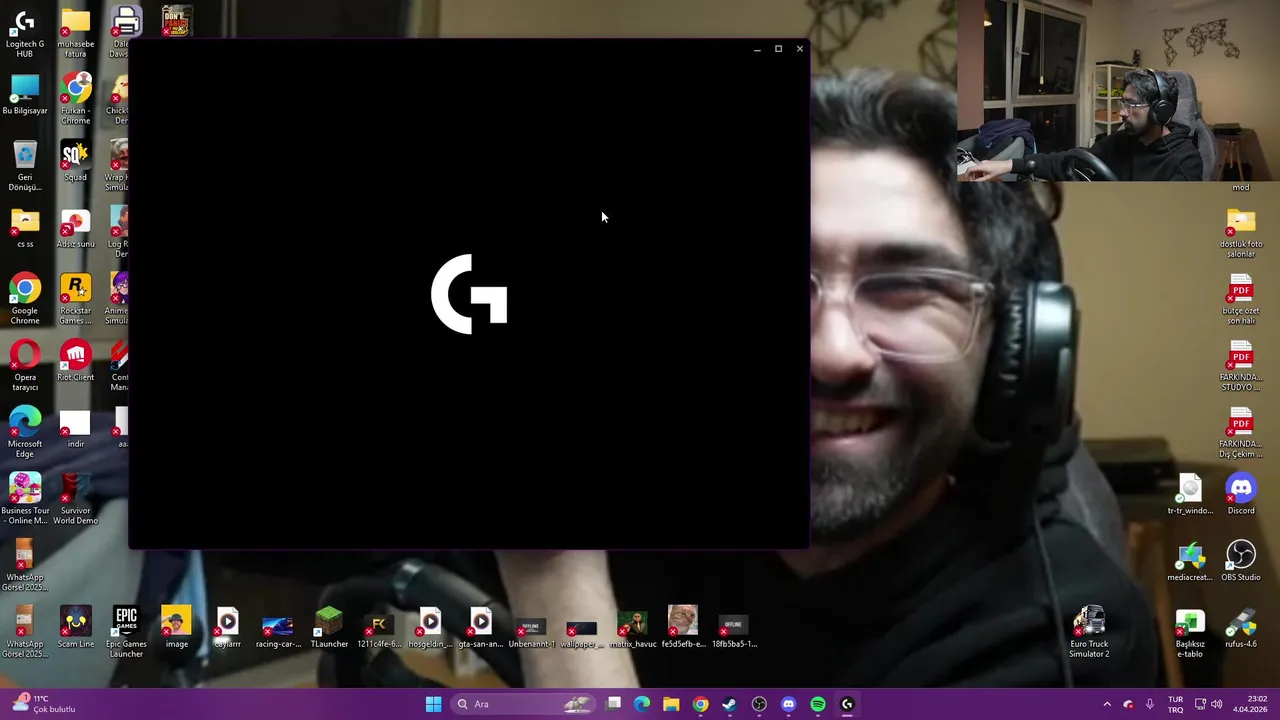1280x720 pixels.
Task: Open the FARKINDA Dış Çekim PDF
Action: point(1241,432)
